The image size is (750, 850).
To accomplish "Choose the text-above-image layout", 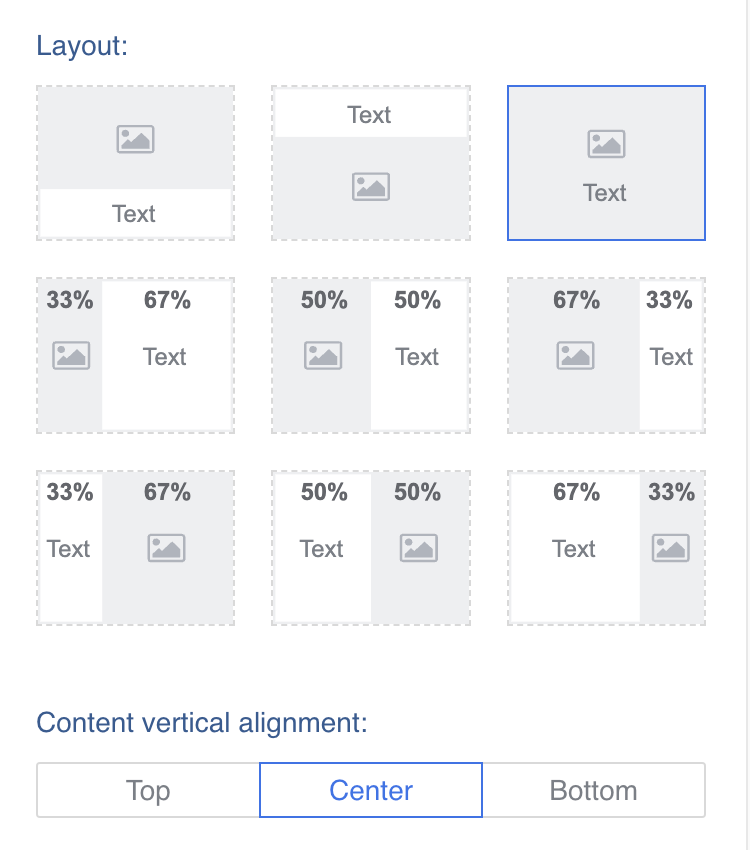I will (x=371, y=163).
